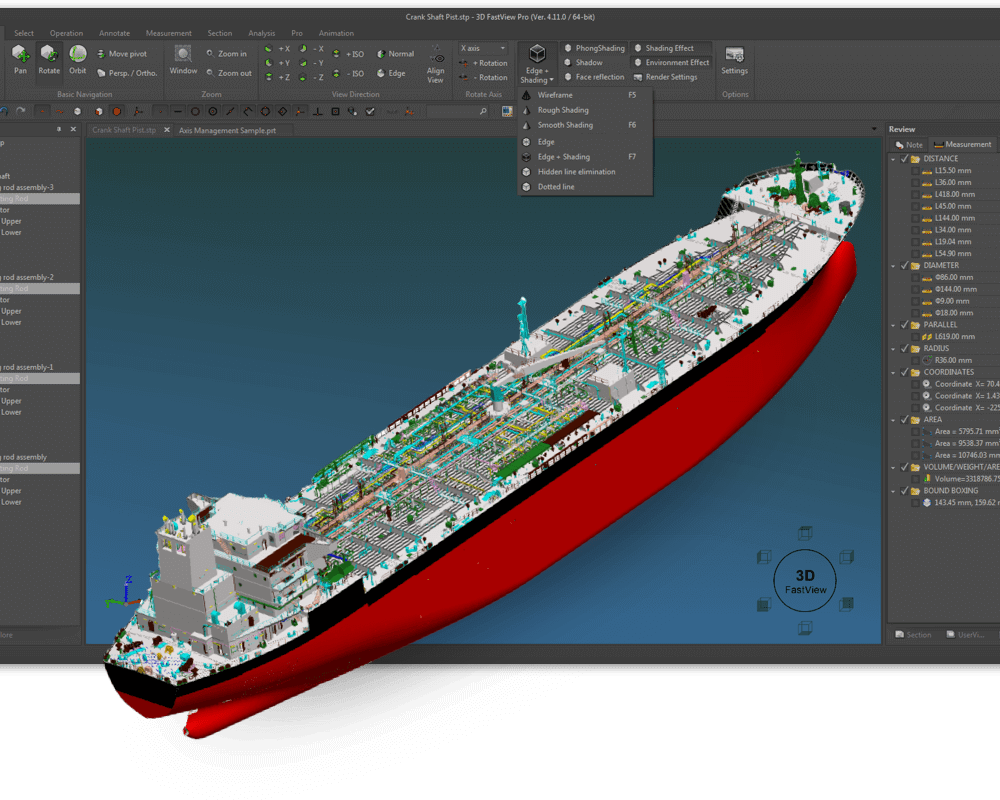Screen dimensions: 1000x800
Task: Click the Align View tool
Action: 436,64
